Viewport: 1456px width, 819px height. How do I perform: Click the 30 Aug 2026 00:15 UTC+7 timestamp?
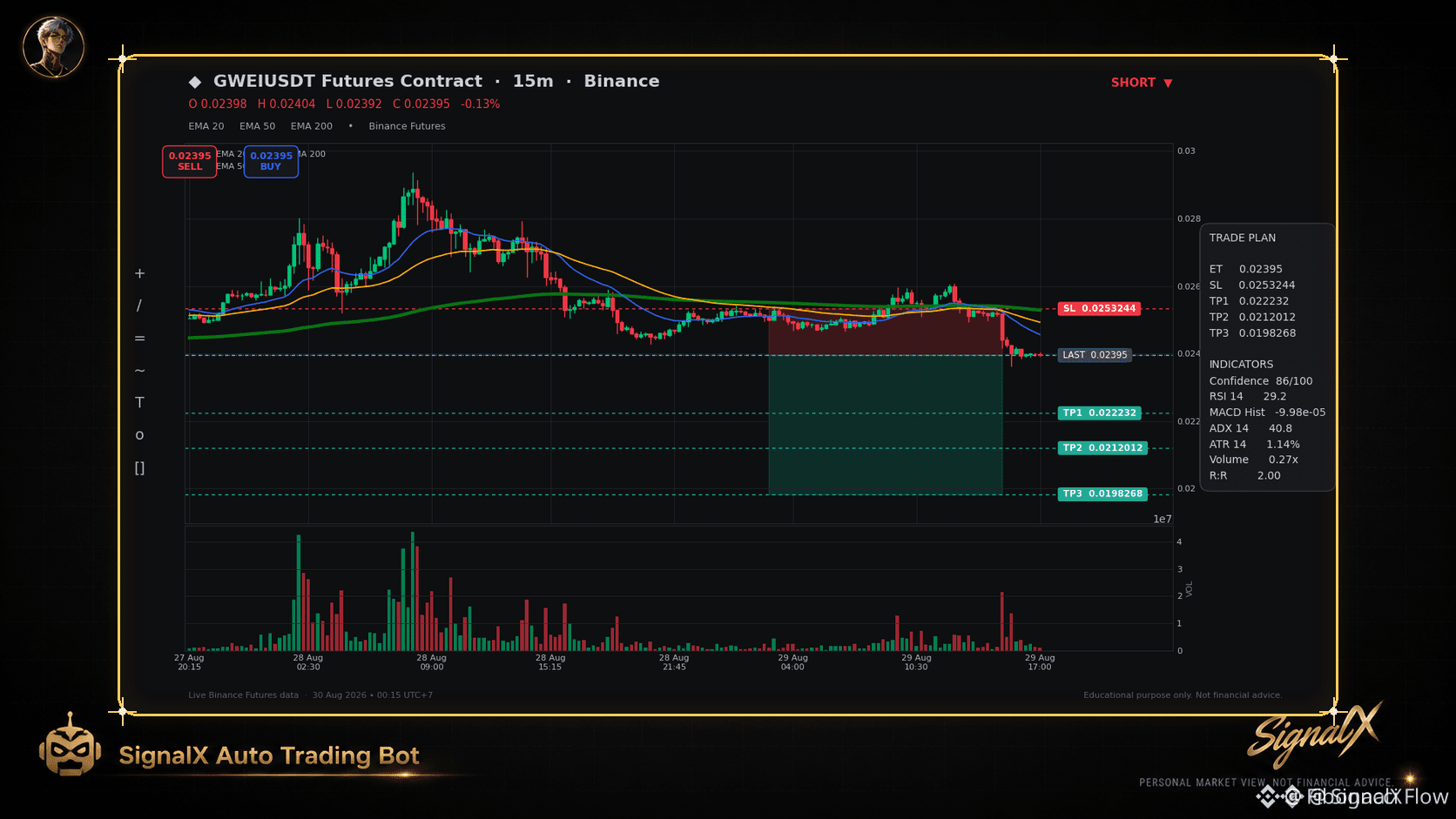click(x=373, y=695)
